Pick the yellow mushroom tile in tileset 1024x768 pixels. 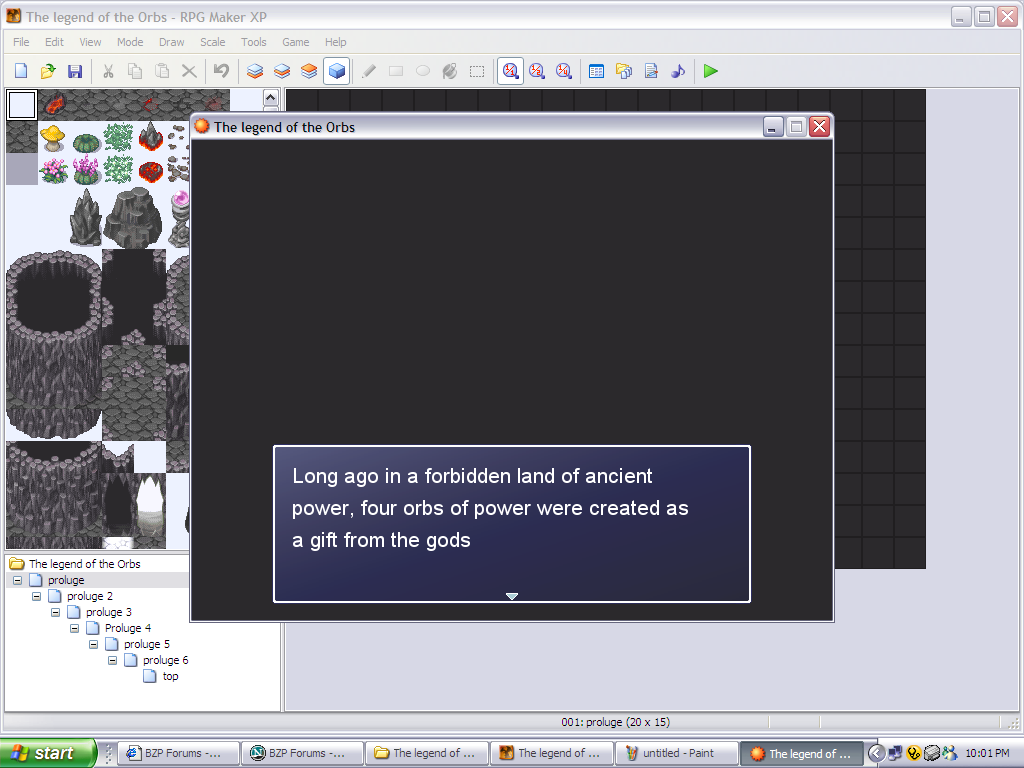pyautogui.click(x=53, y=137)
